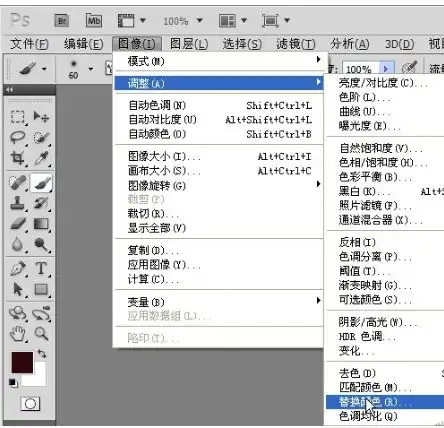Select the Eyedropper tool

point(41,158)
